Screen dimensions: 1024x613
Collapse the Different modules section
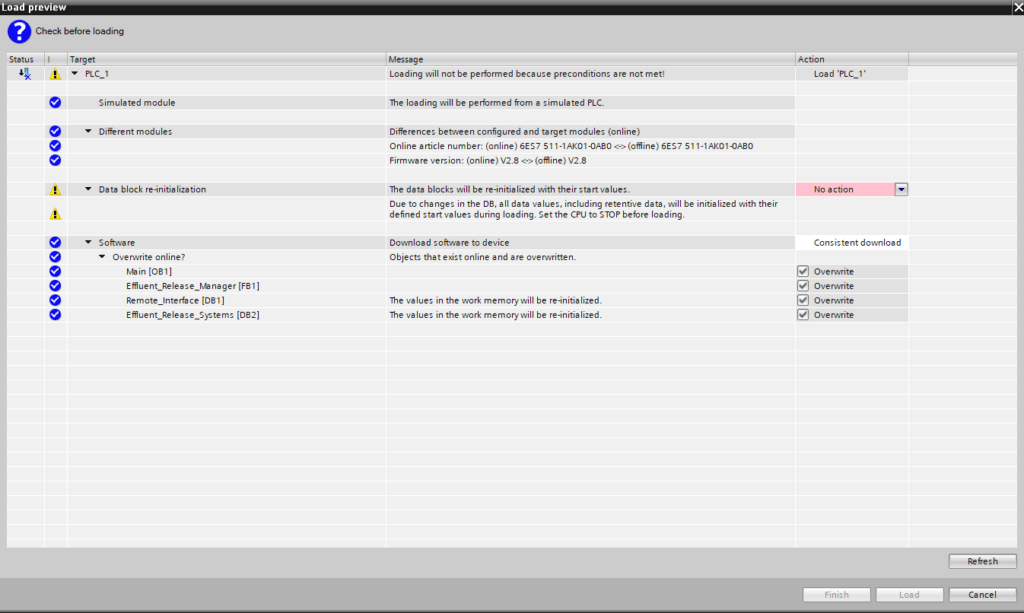tap(88, 131)
